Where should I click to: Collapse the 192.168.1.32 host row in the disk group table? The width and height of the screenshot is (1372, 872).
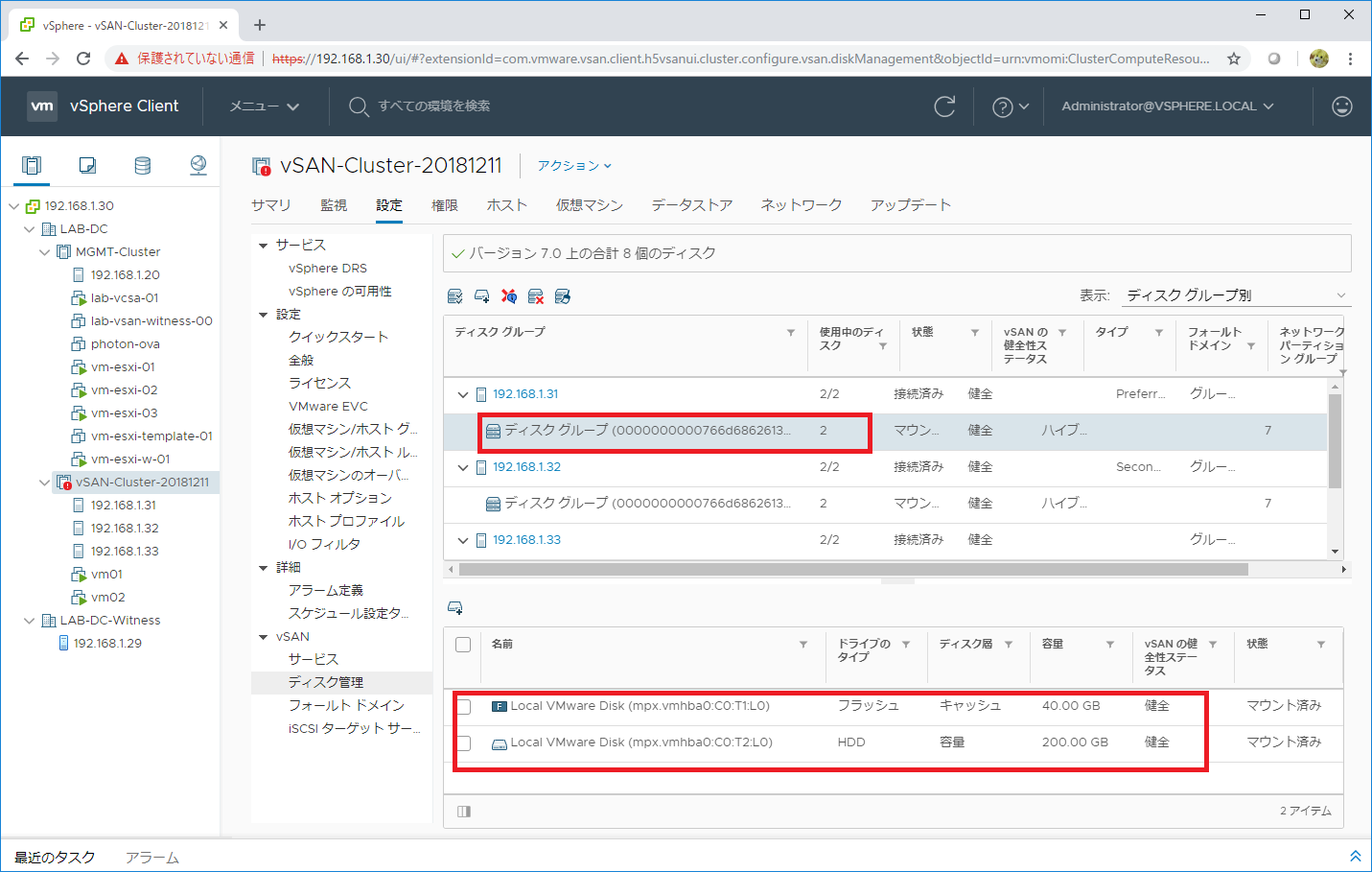coord(463,468)
